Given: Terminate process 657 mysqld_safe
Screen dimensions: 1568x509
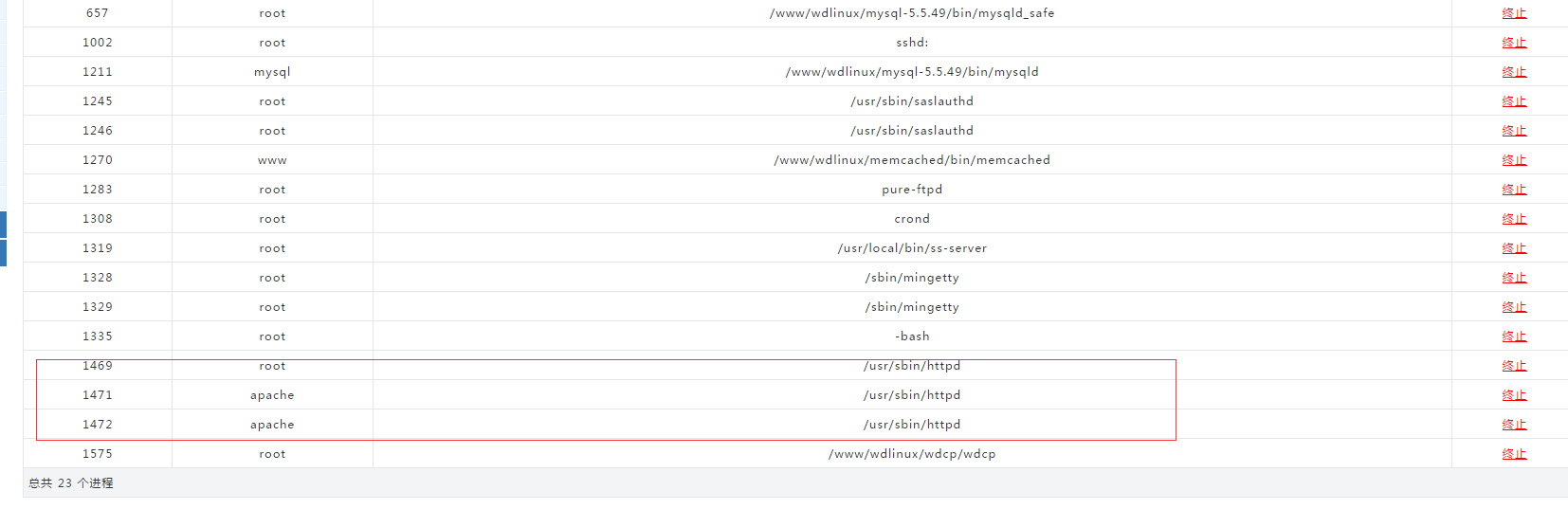Looking at the screenshot, I should tap(1514, 13).
